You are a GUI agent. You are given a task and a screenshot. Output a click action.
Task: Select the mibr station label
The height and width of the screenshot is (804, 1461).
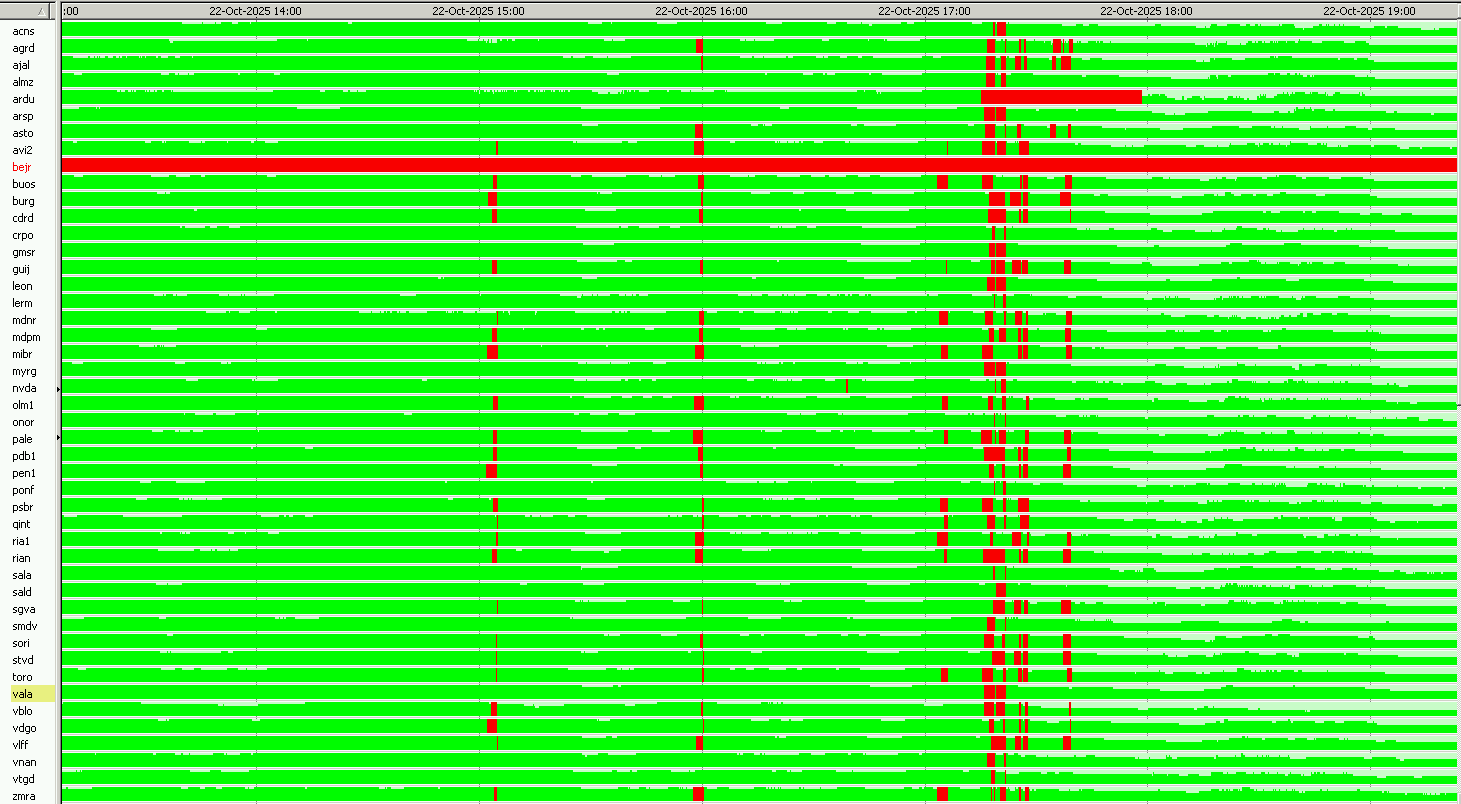click(22, 354)
